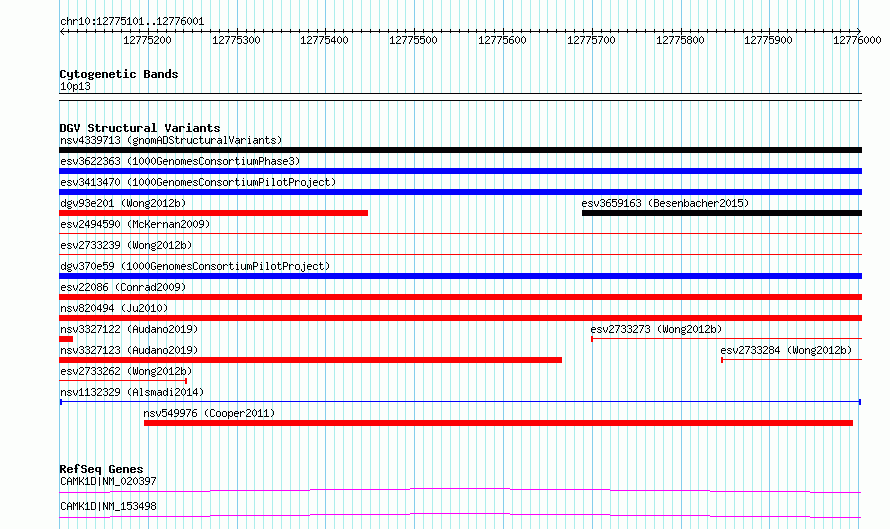Open nsv549976 Cooper2011 variant label
This screenshot has width=890, height=529.
click(209, 413)
